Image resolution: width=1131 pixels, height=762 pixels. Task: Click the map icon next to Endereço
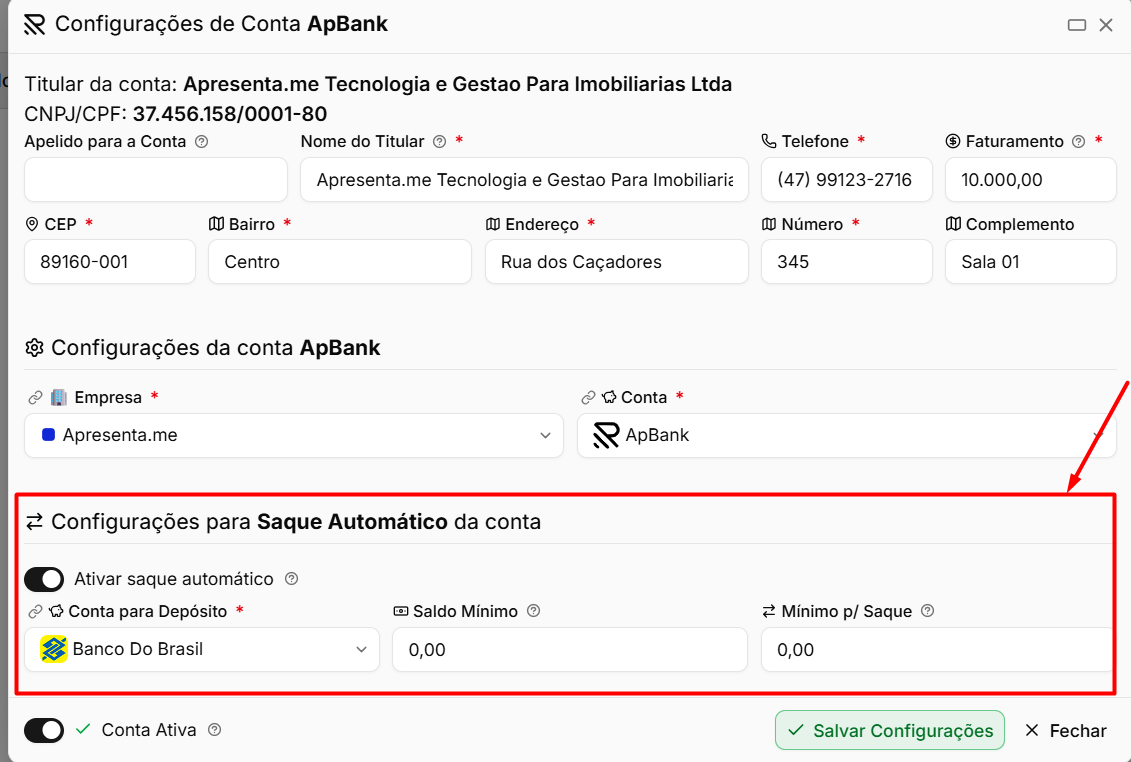tap(493, 224)
